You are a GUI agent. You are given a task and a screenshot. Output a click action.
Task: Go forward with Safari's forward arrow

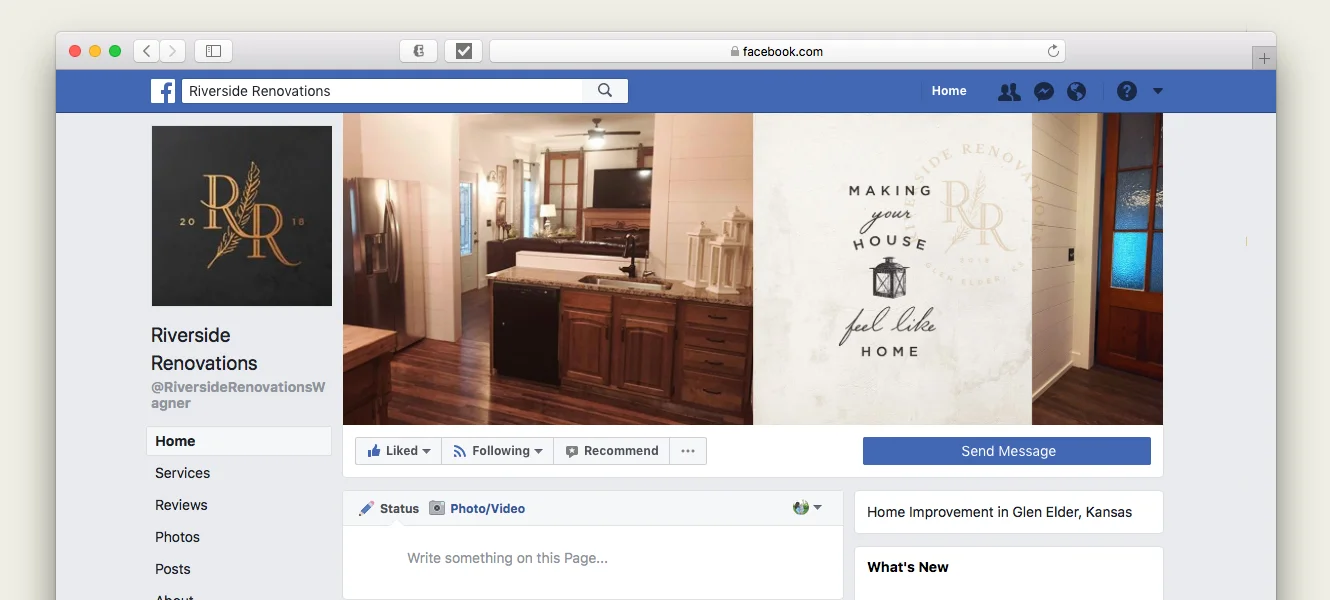[173, 51]
